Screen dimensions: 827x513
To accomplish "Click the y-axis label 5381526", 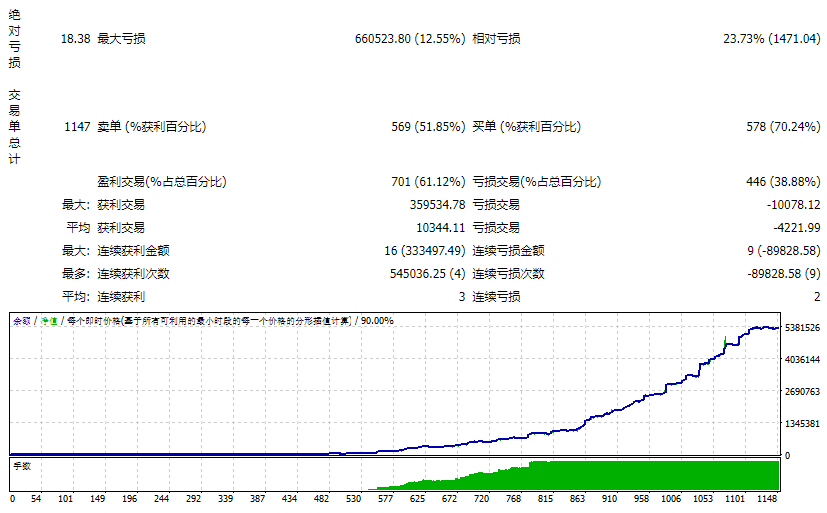I will [x=802, y=327].
